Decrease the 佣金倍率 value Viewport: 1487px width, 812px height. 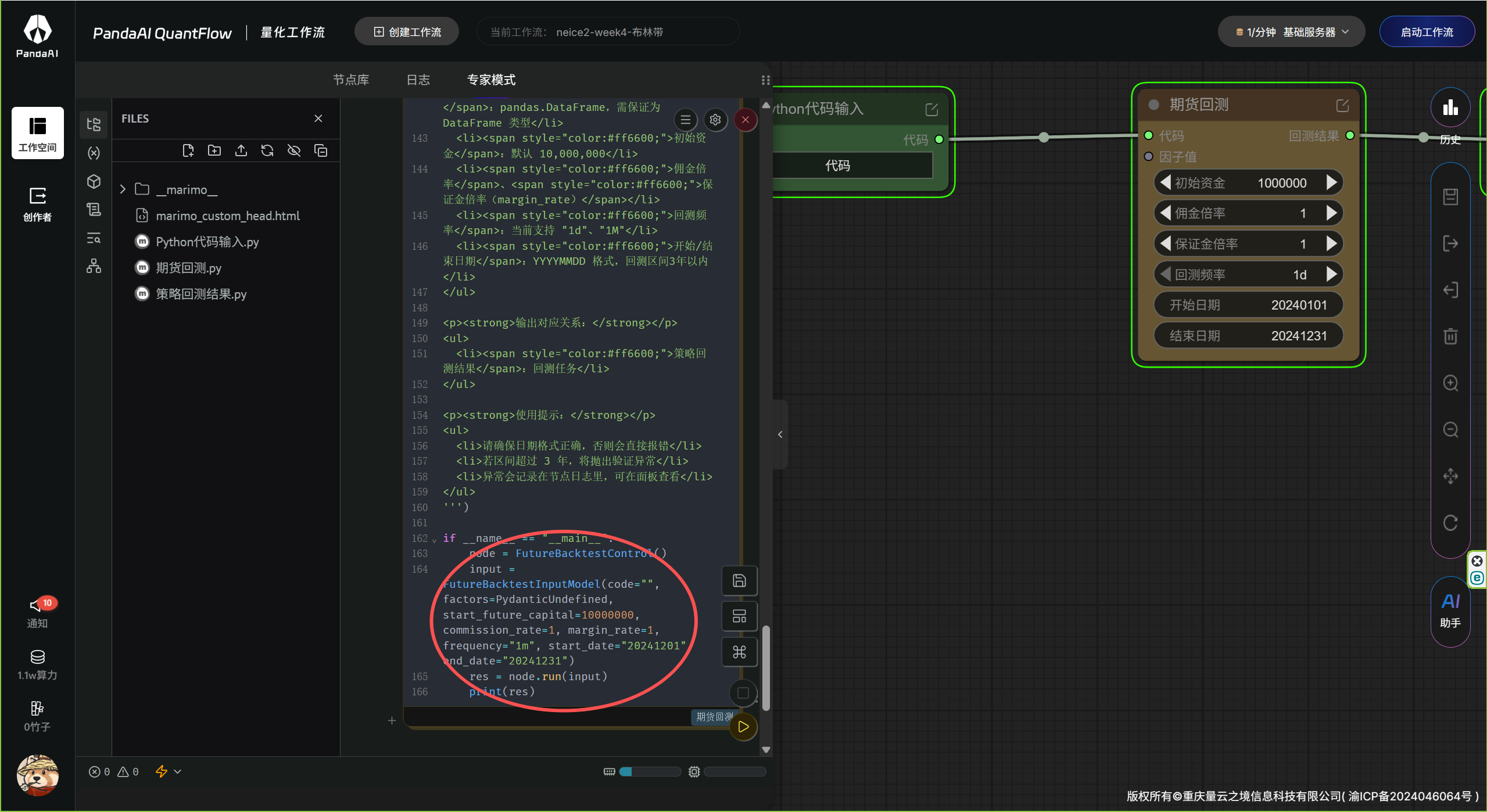coord(1165,213)
